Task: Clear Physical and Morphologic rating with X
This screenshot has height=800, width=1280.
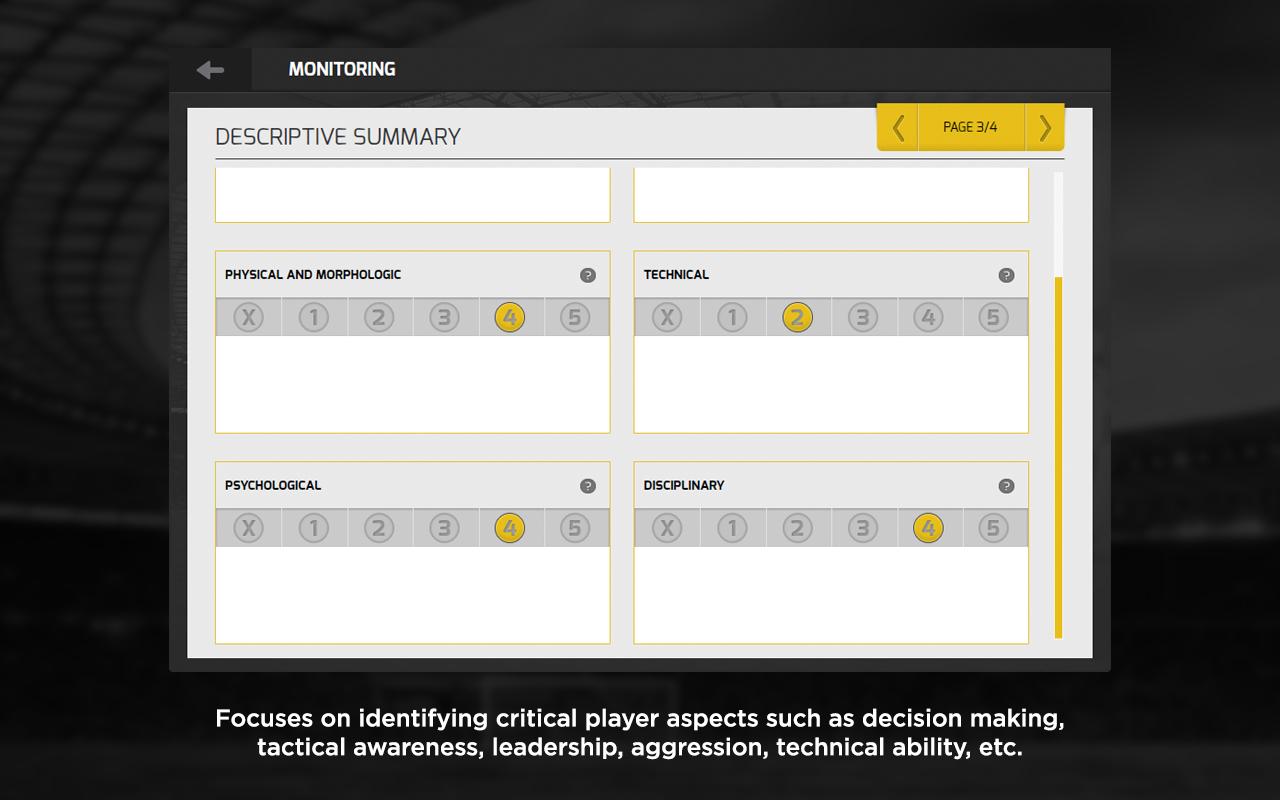Action: (x=248, y=318)
